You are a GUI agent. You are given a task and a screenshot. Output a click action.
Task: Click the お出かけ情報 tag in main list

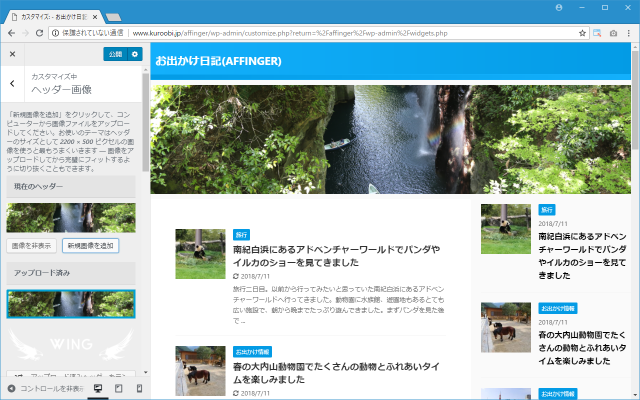pos(252,352)
